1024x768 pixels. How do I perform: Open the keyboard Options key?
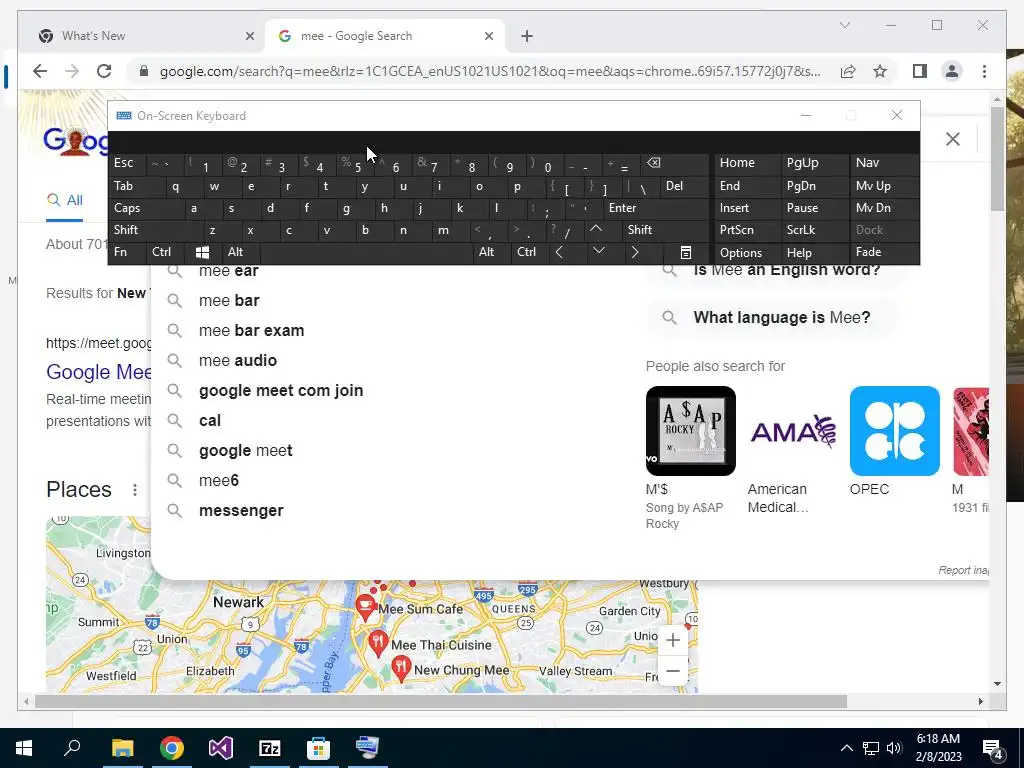pos(746,252)
